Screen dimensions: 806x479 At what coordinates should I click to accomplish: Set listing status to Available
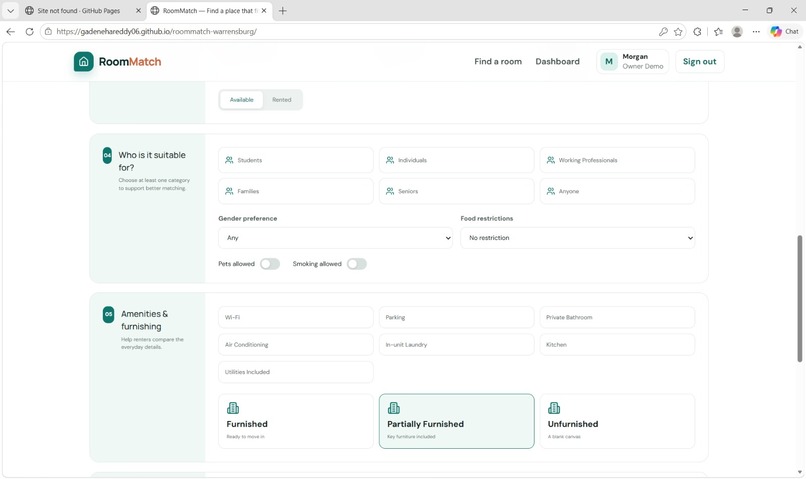pos(242,100)
